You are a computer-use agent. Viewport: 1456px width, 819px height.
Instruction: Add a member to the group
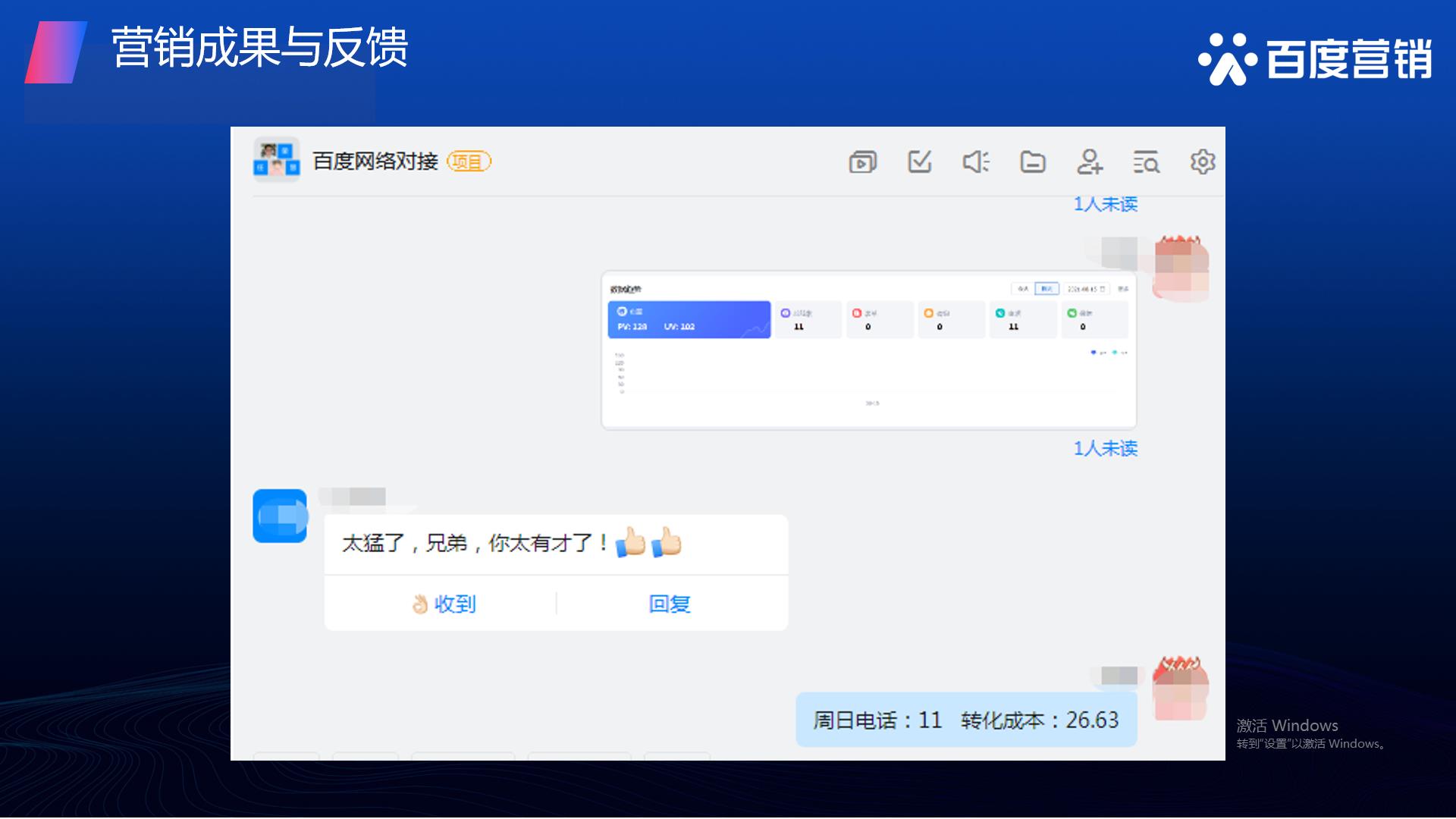pyautogui.click(x=1090, y=162)
